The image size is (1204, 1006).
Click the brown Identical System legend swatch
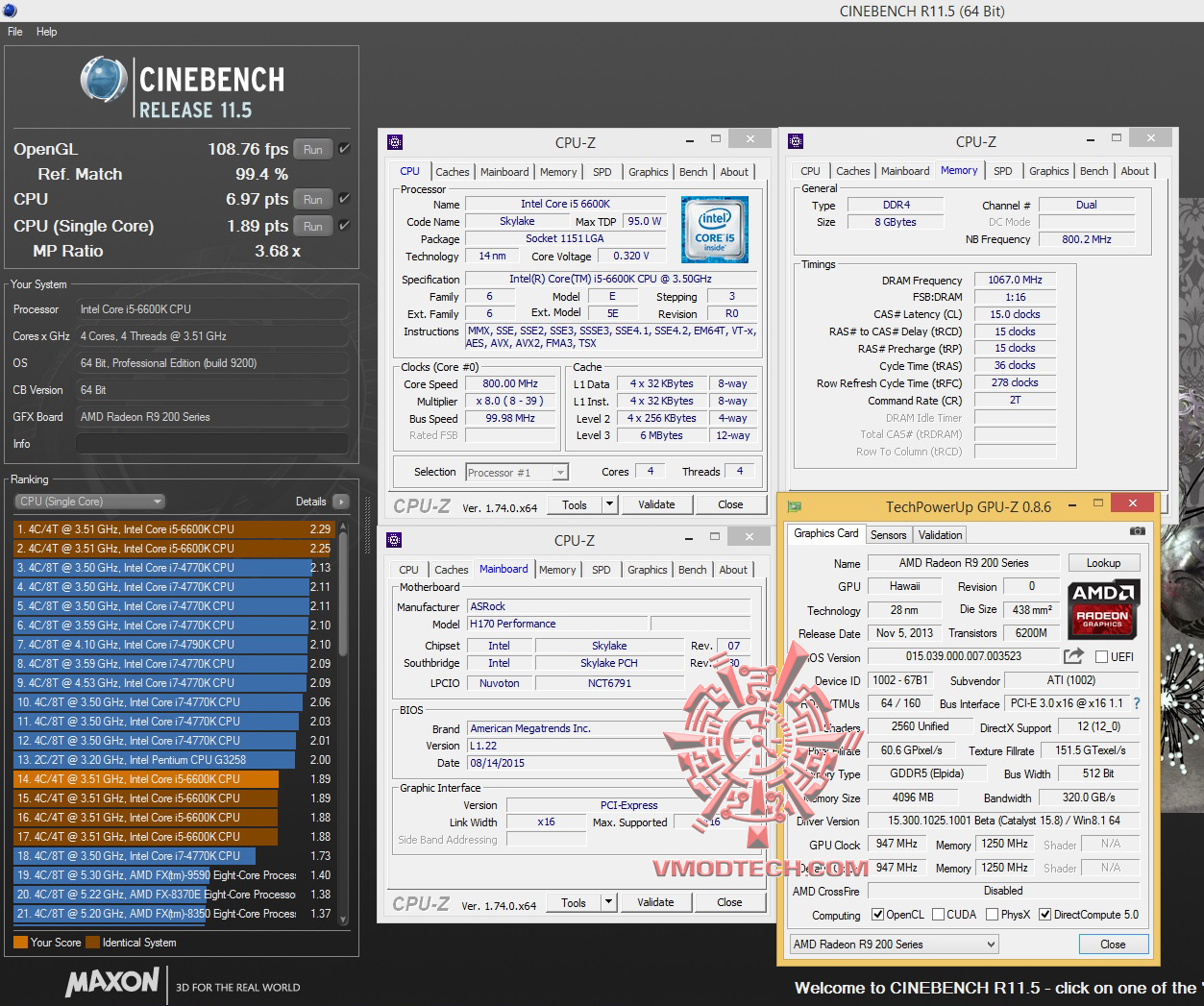(92, 943)
